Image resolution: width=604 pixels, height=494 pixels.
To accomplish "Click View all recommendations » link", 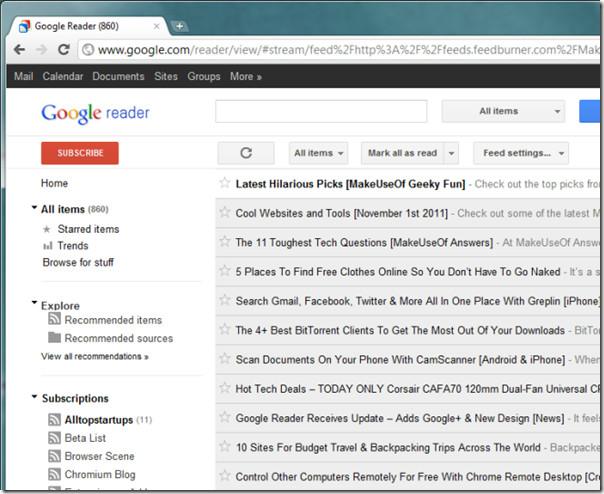I will tap(95, 356).
